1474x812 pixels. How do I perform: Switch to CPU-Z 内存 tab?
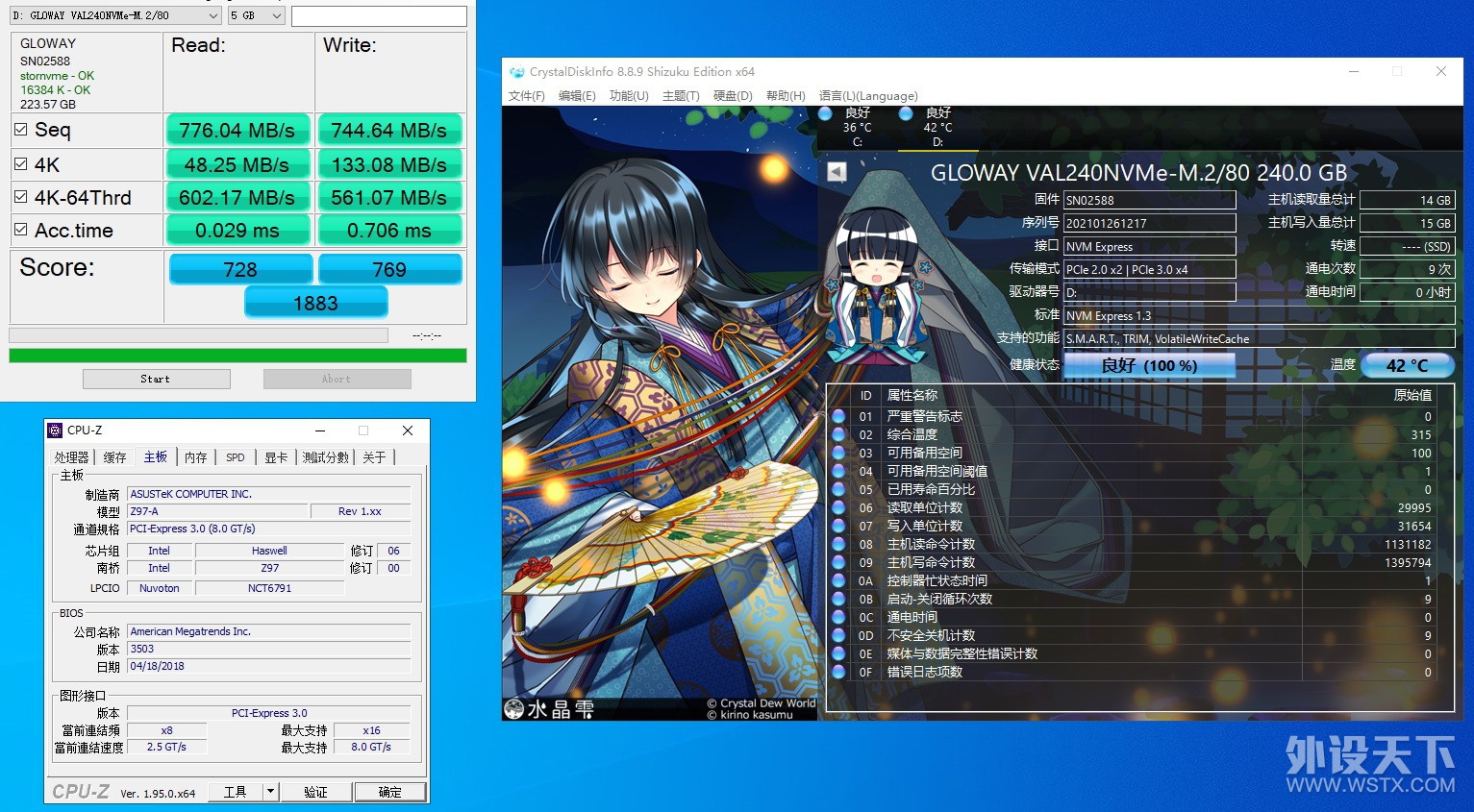tap(196, 457)
